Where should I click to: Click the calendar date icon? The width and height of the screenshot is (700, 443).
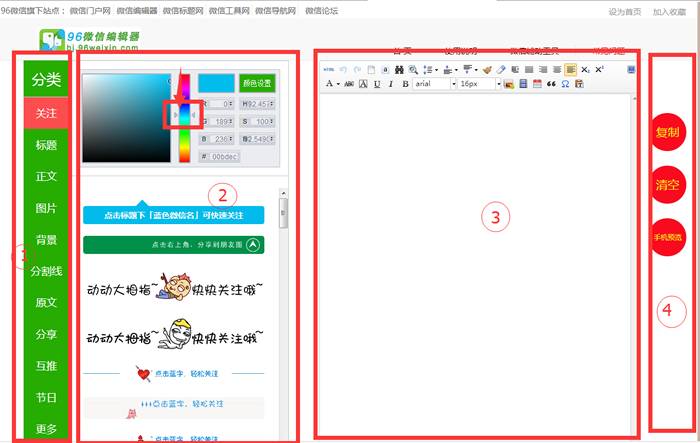click(537, 84)
